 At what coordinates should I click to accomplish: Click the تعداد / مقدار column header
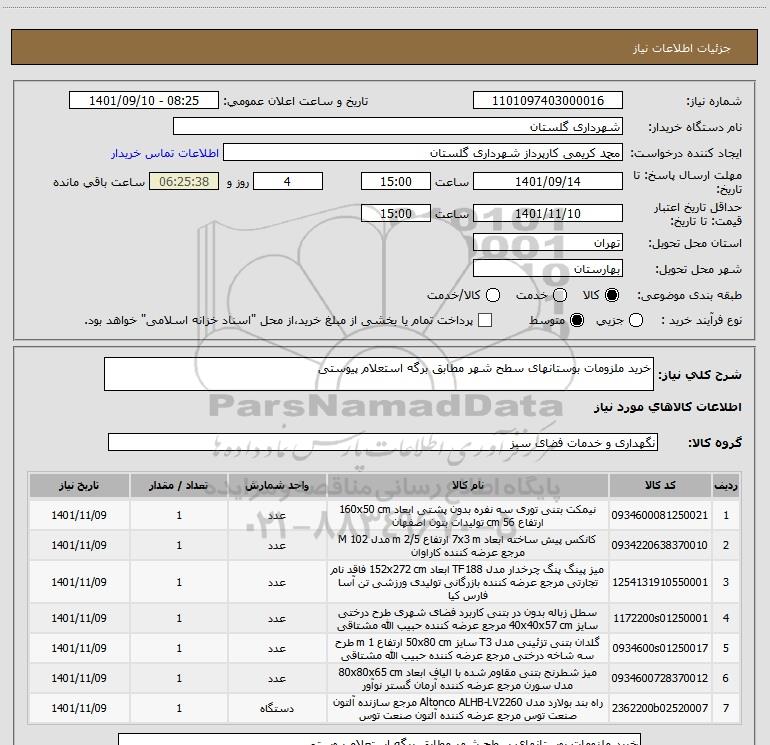pos(179,485)
